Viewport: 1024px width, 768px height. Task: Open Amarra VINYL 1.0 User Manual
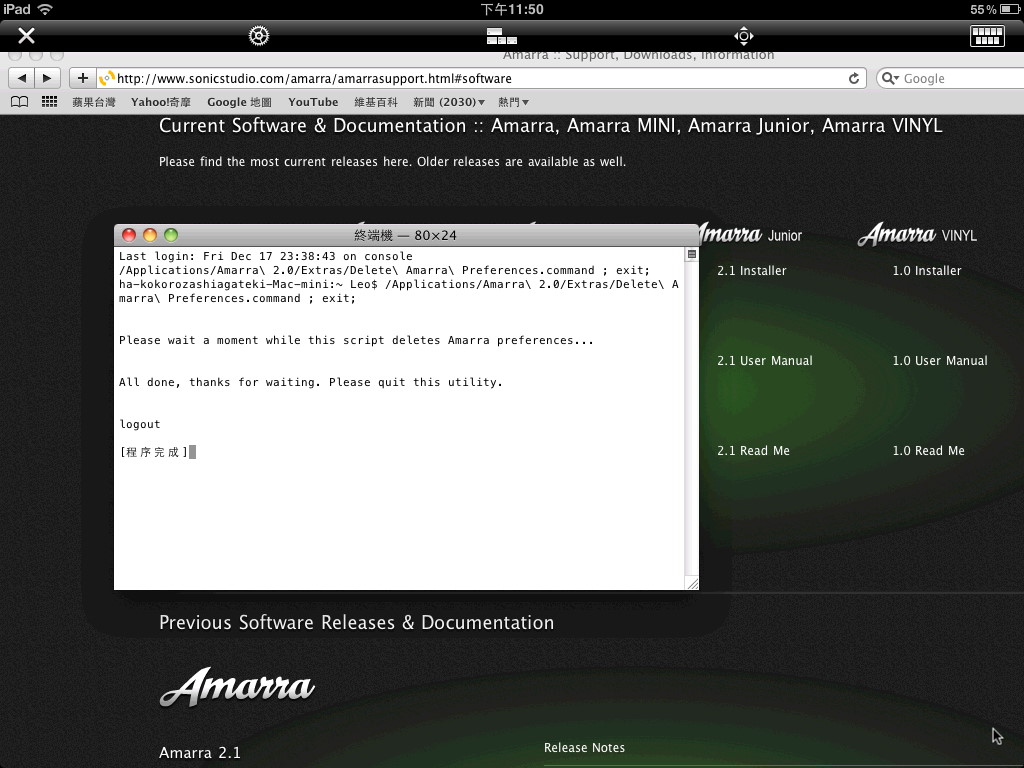[x=940, y=360]
